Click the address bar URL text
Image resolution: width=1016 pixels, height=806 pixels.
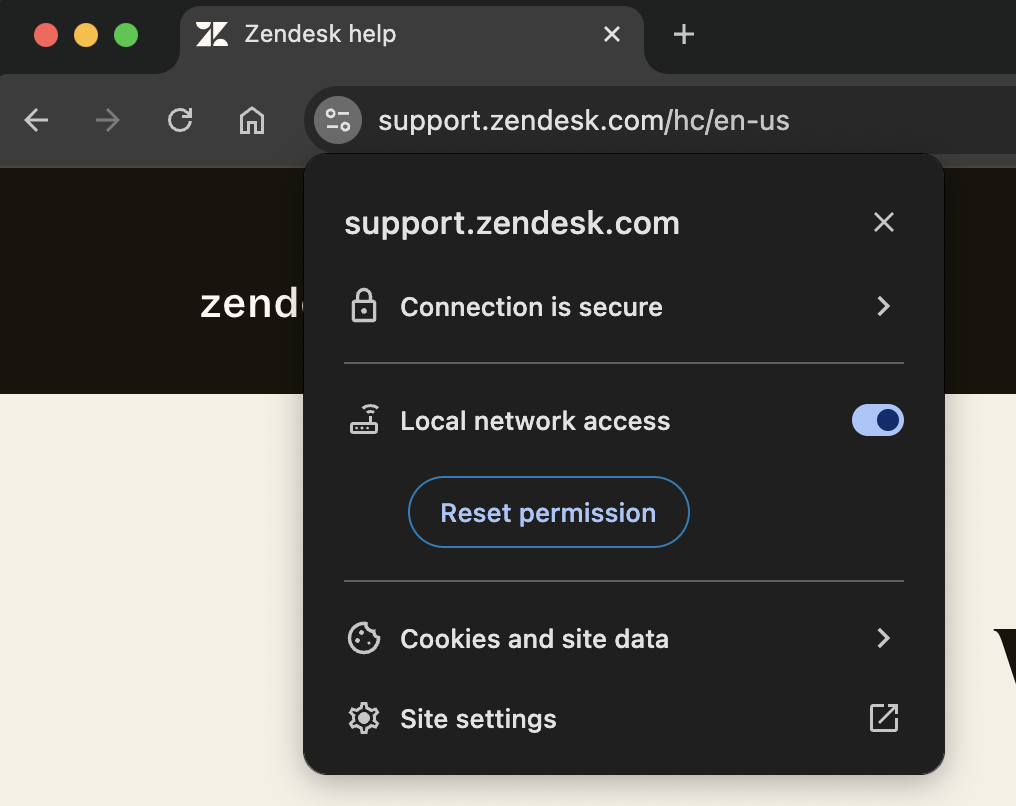click(583, 122)
